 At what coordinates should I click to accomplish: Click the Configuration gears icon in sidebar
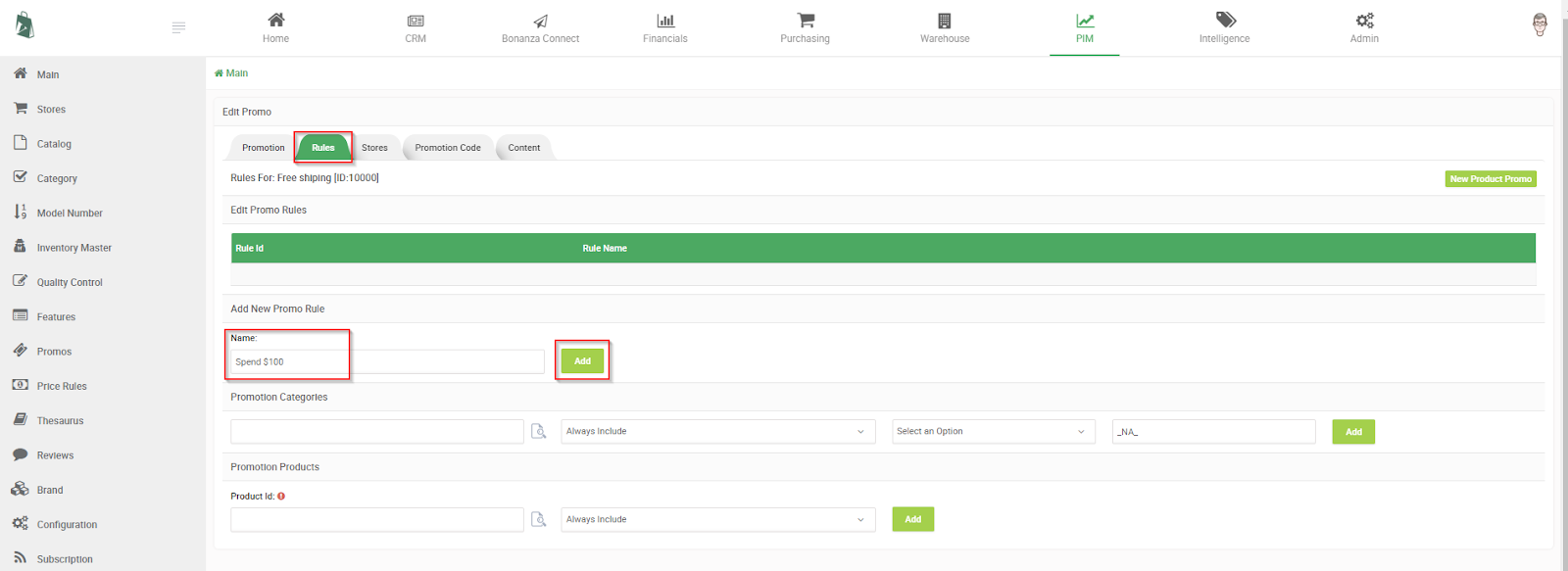pyautogui.click(x=20, y=524)
